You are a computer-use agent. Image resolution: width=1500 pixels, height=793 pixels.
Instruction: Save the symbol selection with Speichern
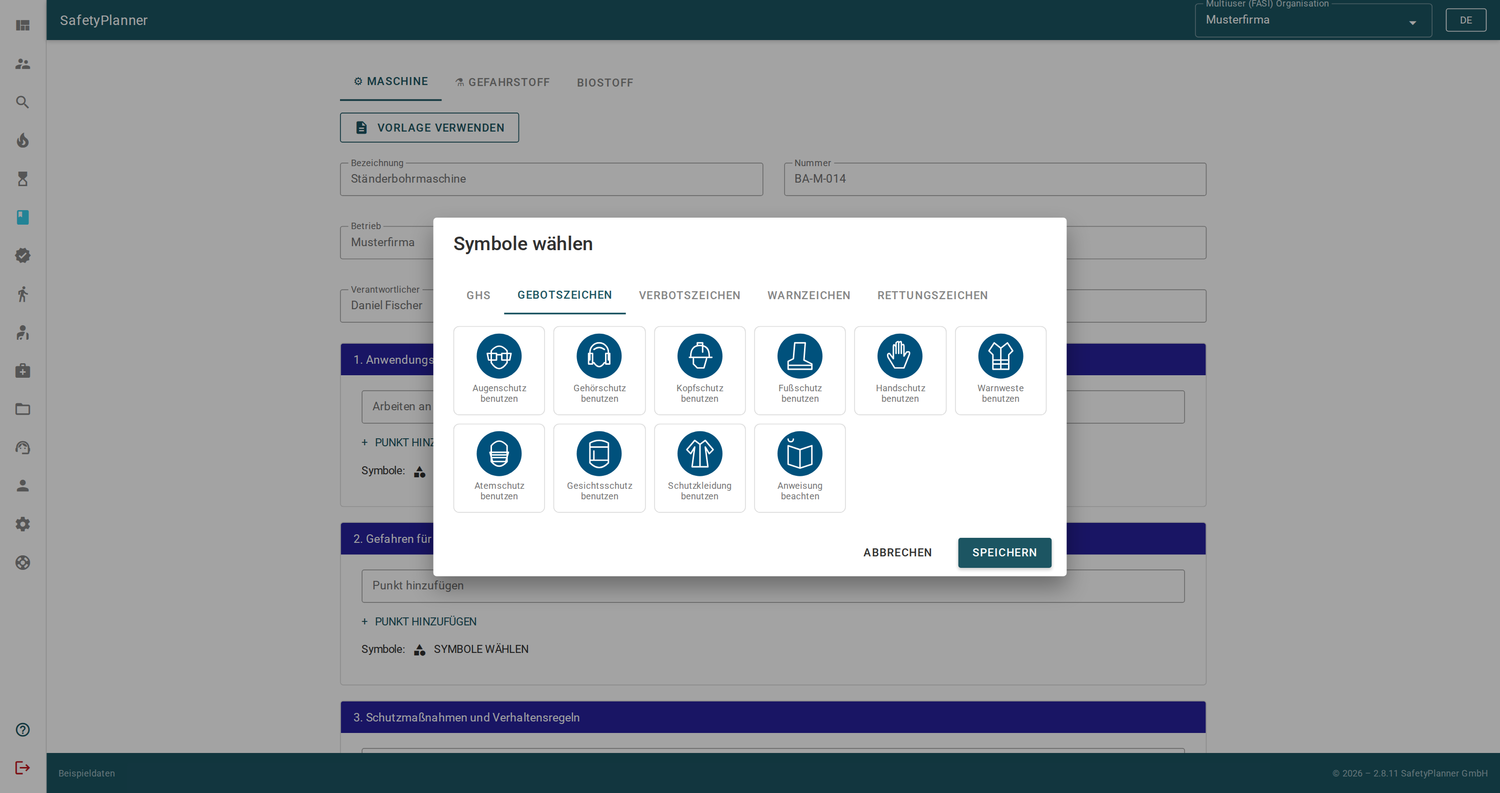[x=1005, y=553]
